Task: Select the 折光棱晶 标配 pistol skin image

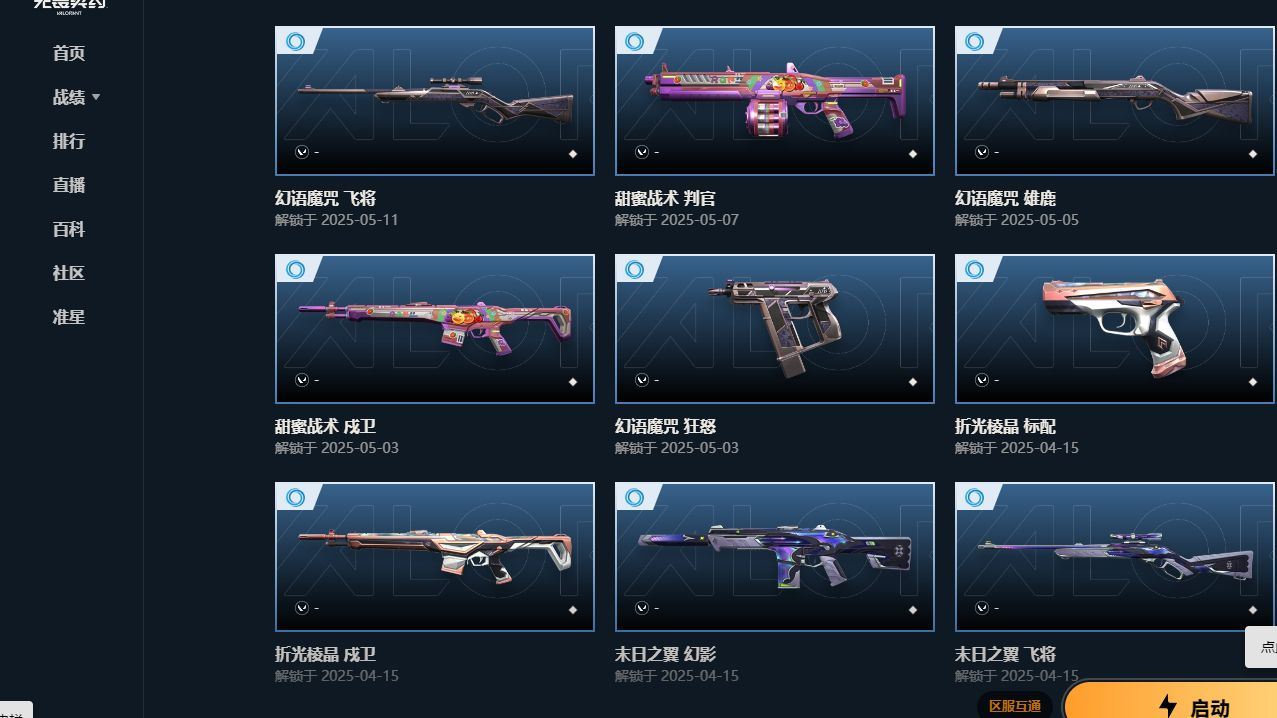Action: (1115, 329)
